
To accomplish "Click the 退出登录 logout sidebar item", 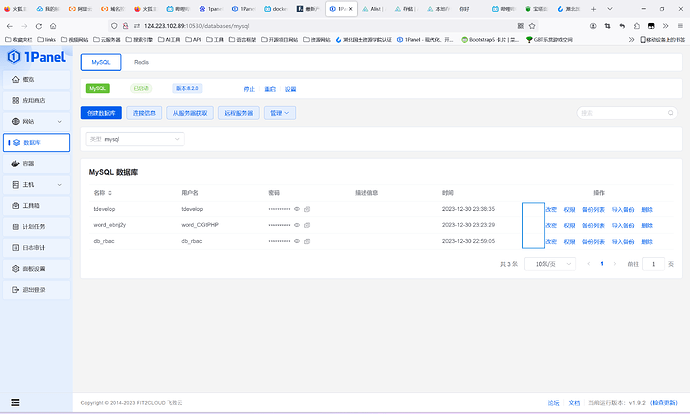I will (x=36, y=290).
